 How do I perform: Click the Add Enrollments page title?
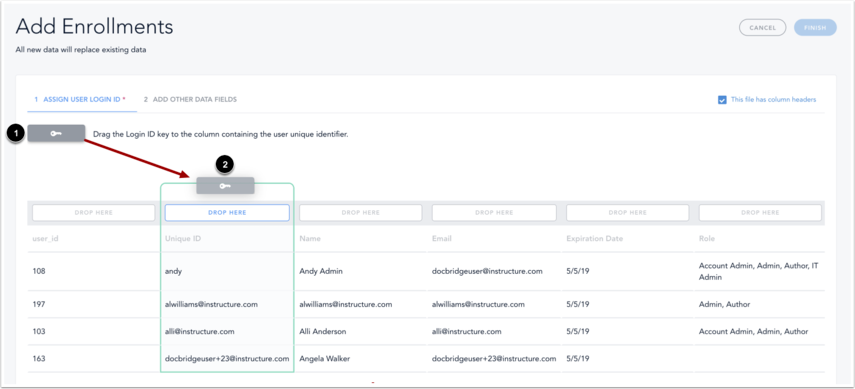[x=94, y=26]
